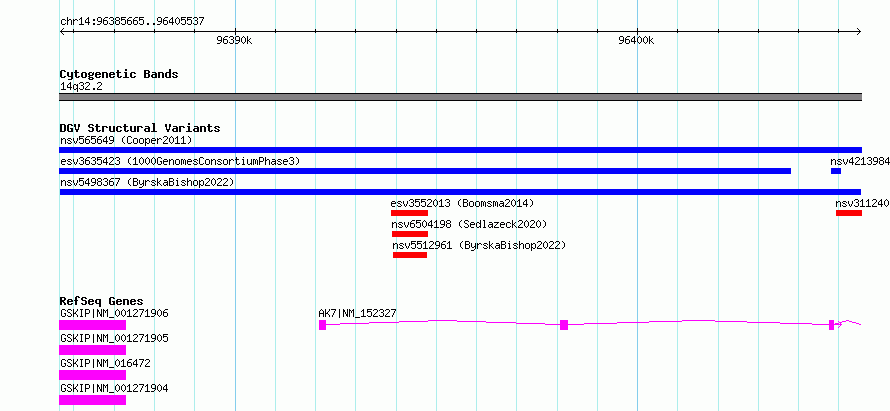This screenshot has height=411, width=890.
Task: Click the 96390k ruler tick label
Action: [234, 40]
